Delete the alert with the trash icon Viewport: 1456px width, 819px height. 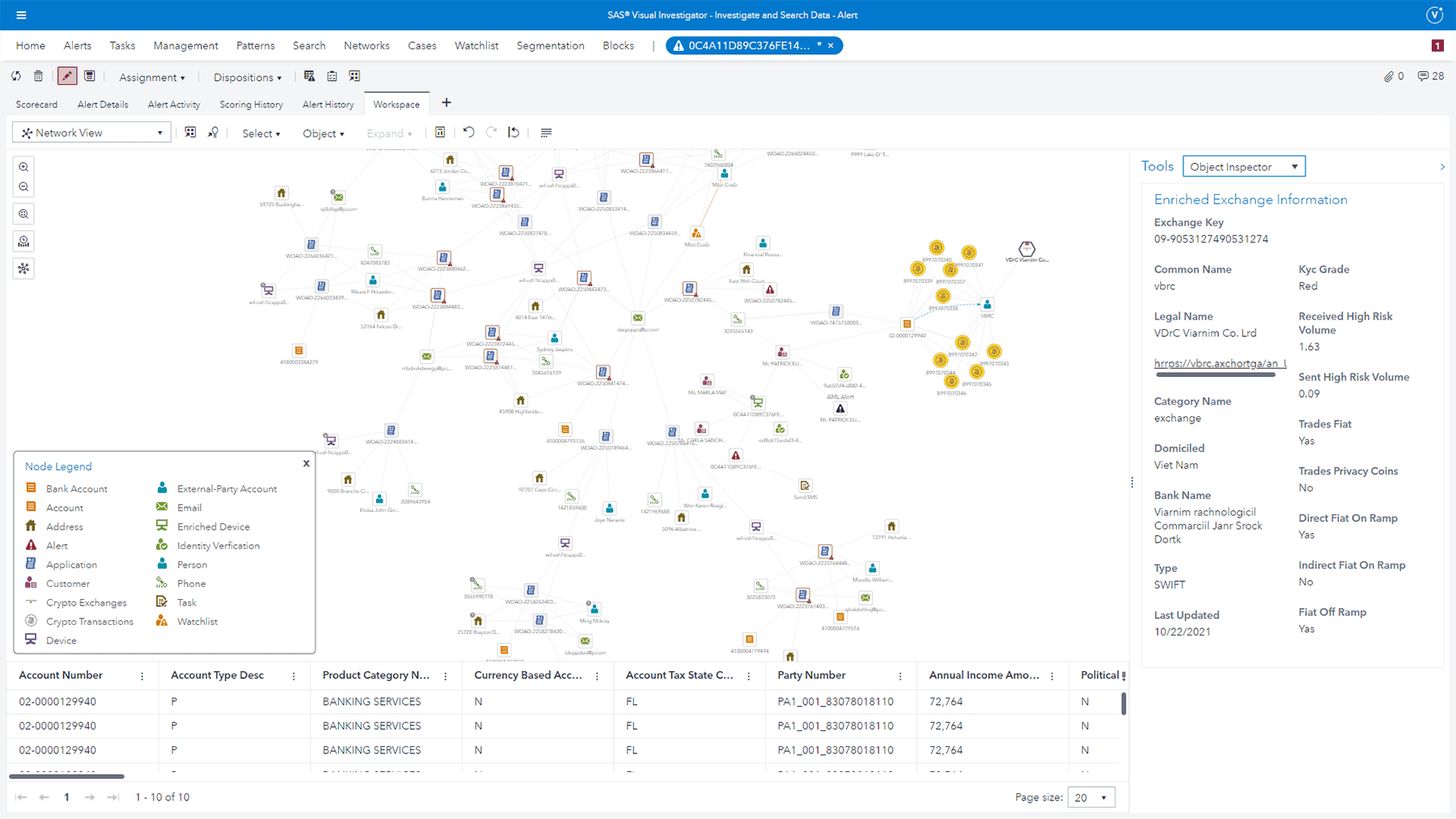click(38, 76)
